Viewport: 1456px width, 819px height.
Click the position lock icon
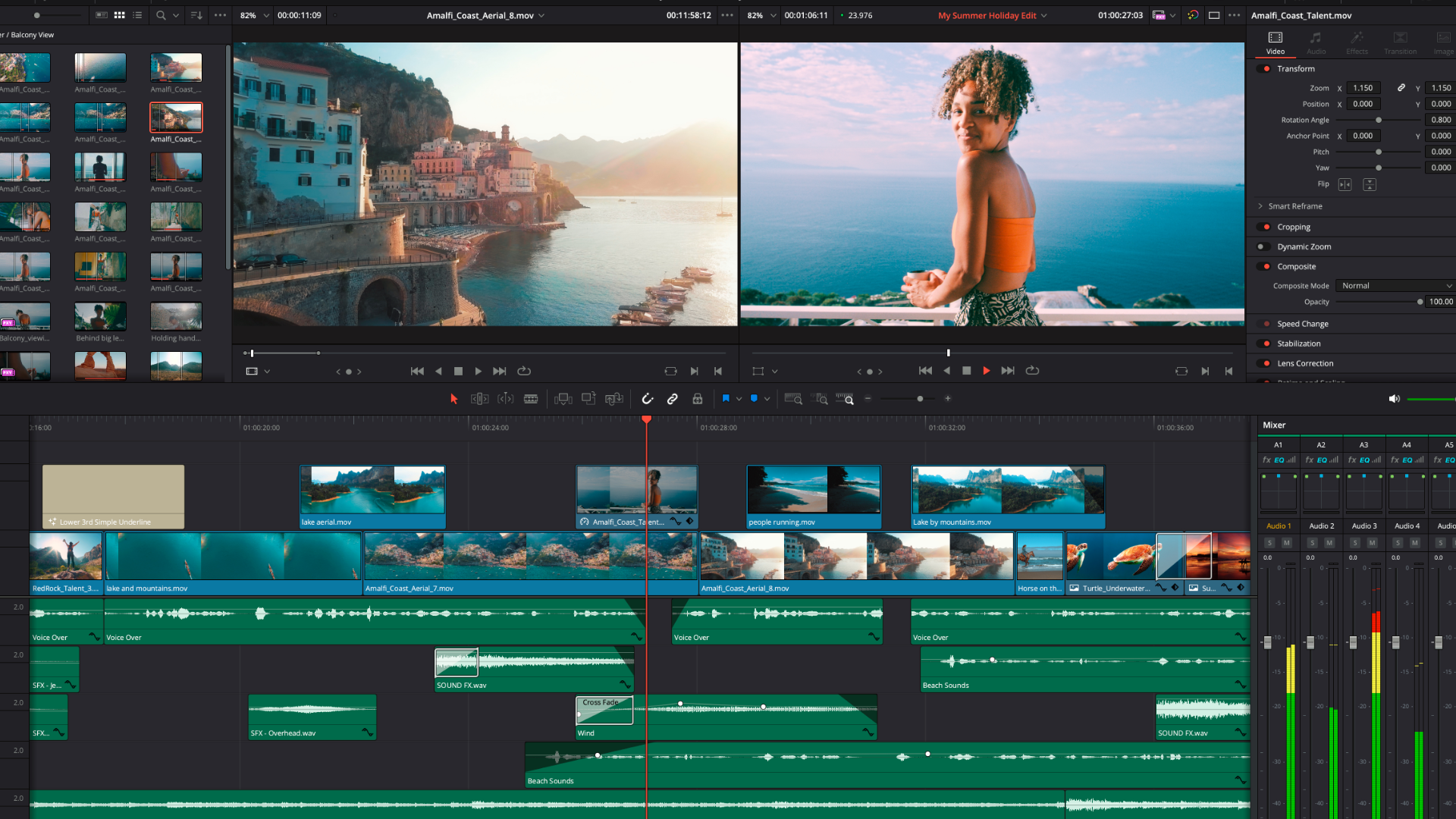pyautogui.click(x=697, y=399)
